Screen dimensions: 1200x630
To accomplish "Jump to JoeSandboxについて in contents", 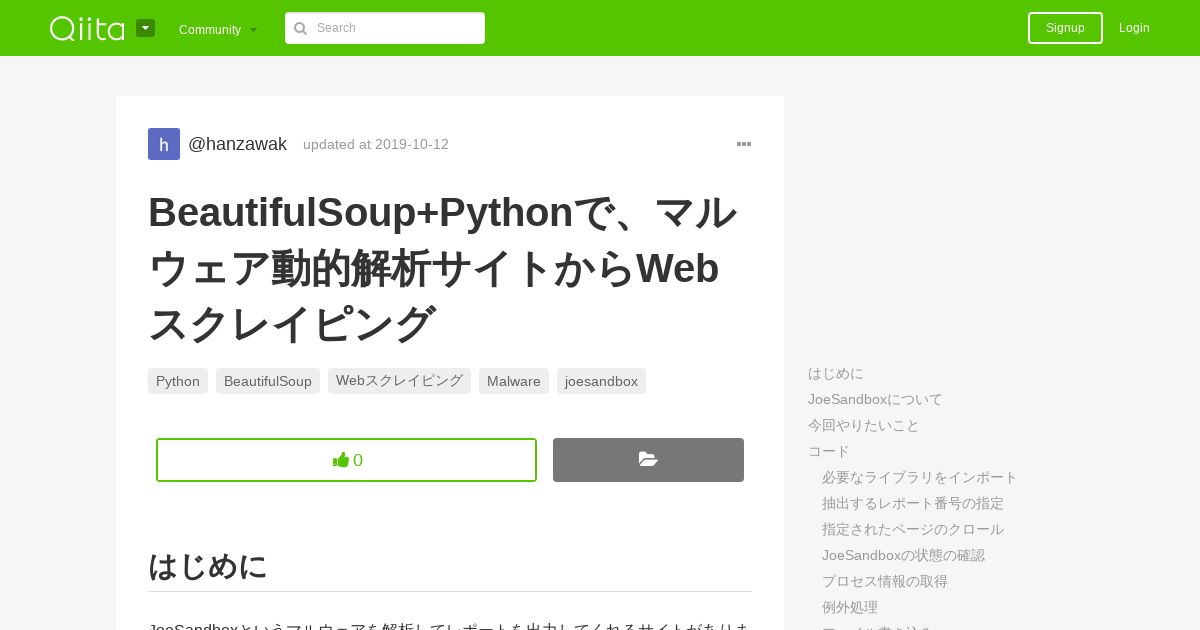I will 875,399.
